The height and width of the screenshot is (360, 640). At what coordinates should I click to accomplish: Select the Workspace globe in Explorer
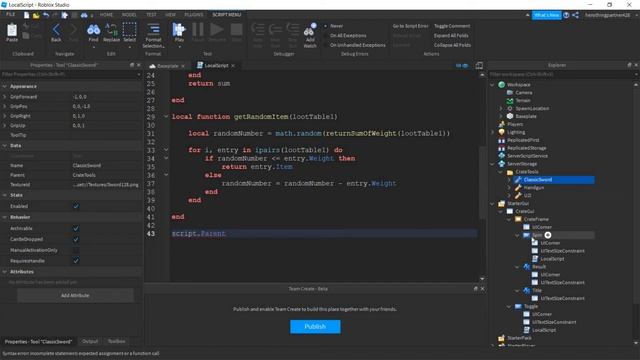(502, 84)
